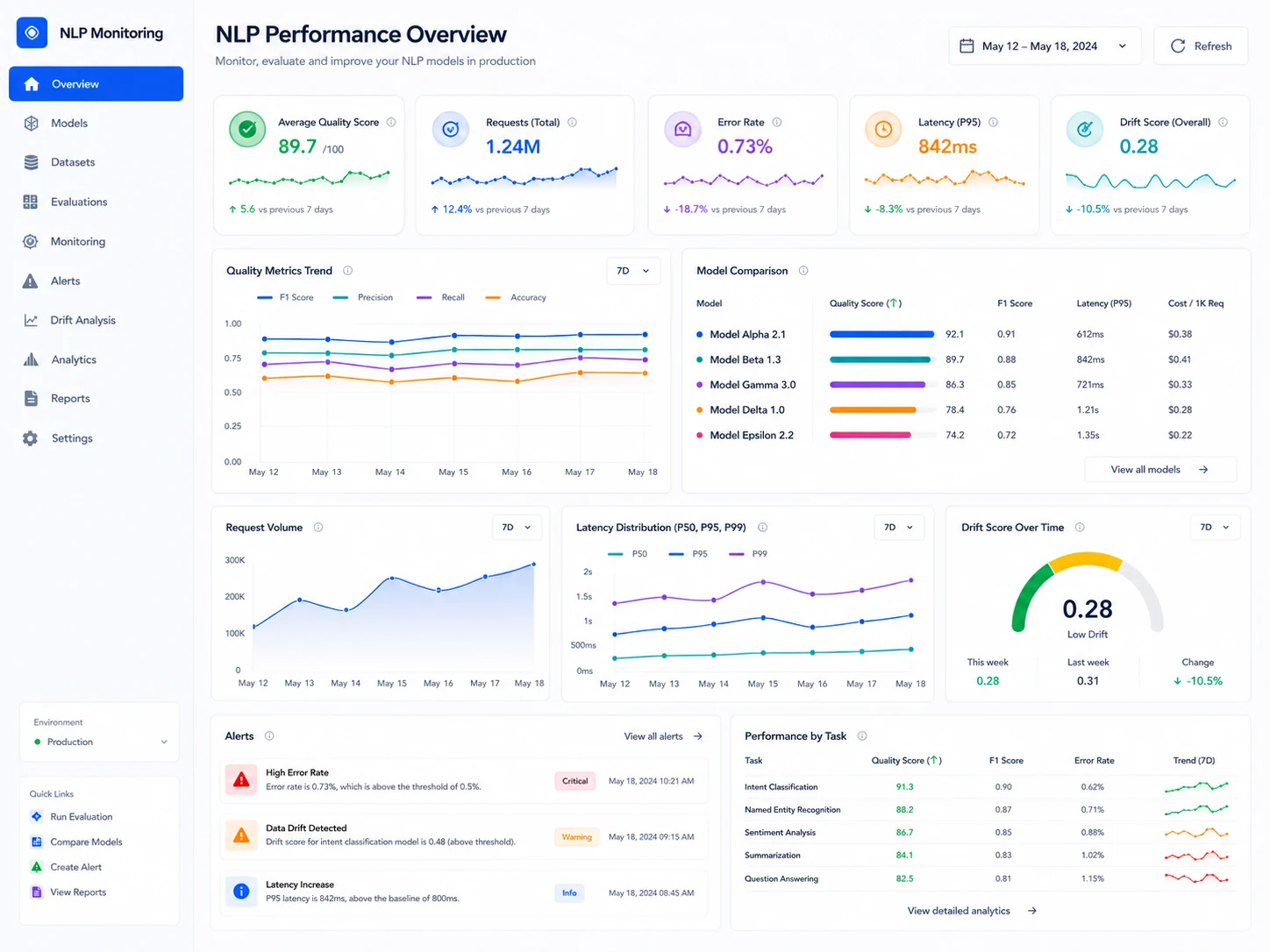Toggle P50 legend in Latency Distribution
The width and height of the screenshot is (1270, 952).
(x=628, y=554)
